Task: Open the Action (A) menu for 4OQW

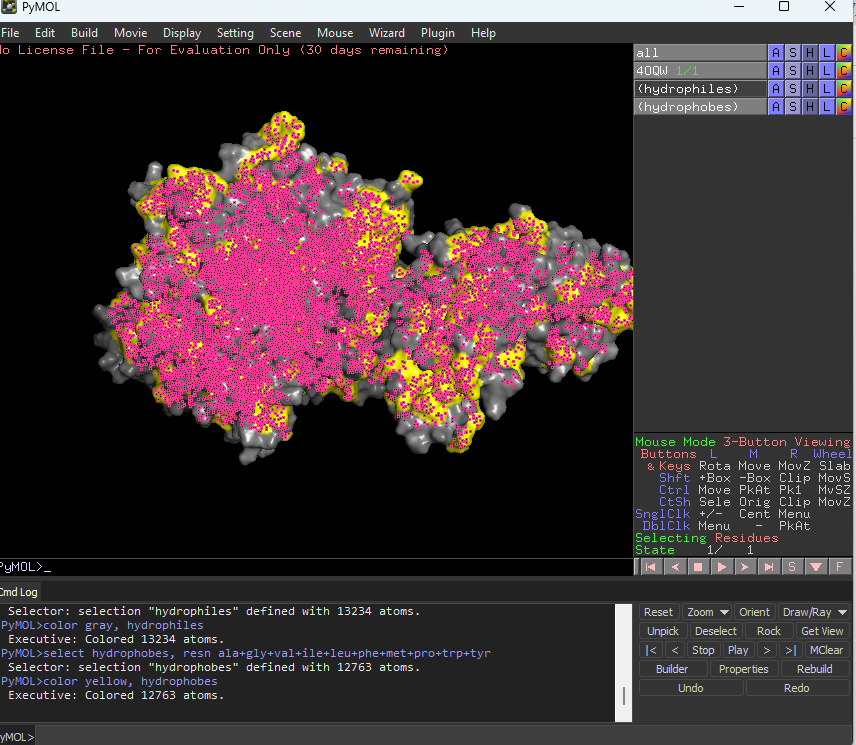Action: coord(776,71)
